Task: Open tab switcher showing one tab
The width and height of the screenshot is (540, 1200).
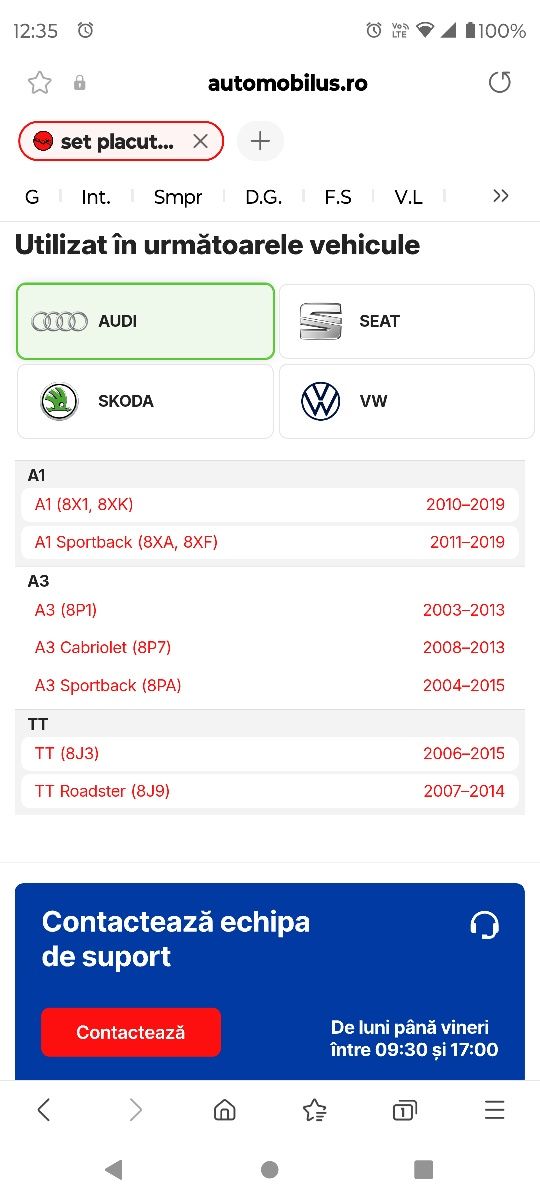Action: click(404, 1110)
